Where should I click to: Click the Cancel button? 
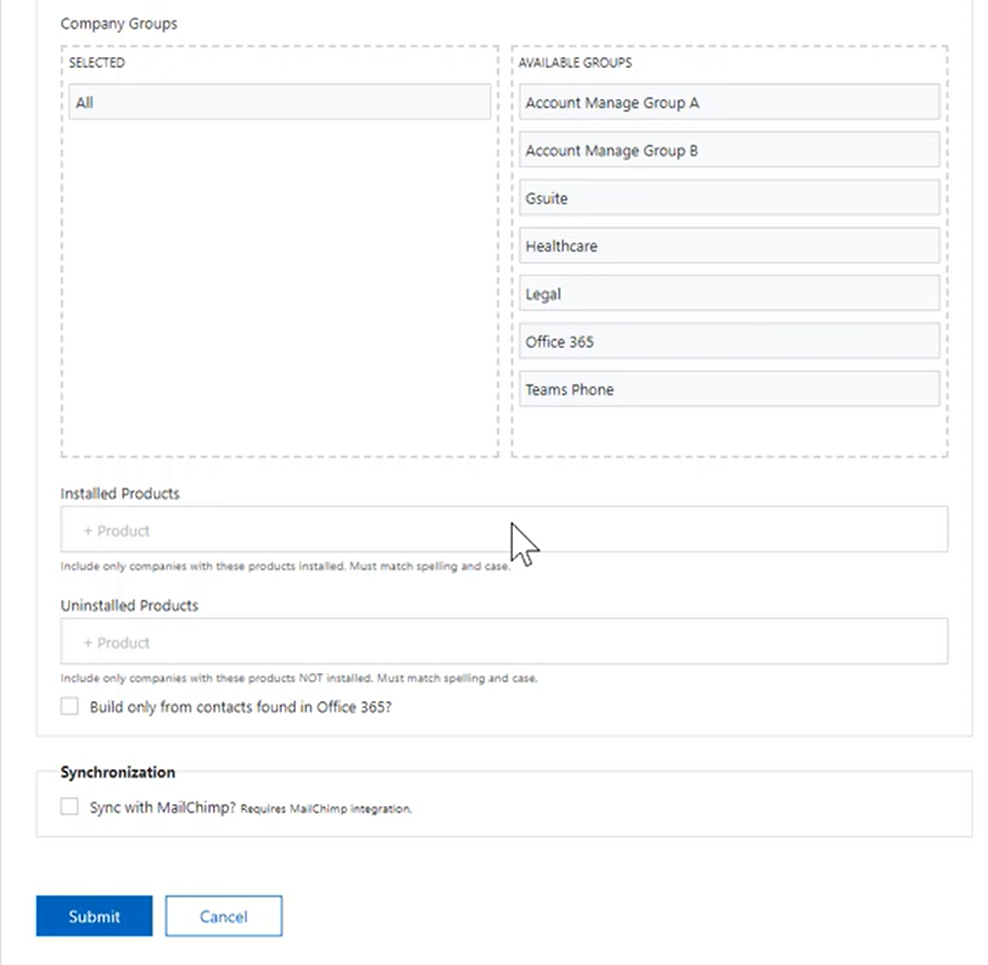[x=224, y=915]
